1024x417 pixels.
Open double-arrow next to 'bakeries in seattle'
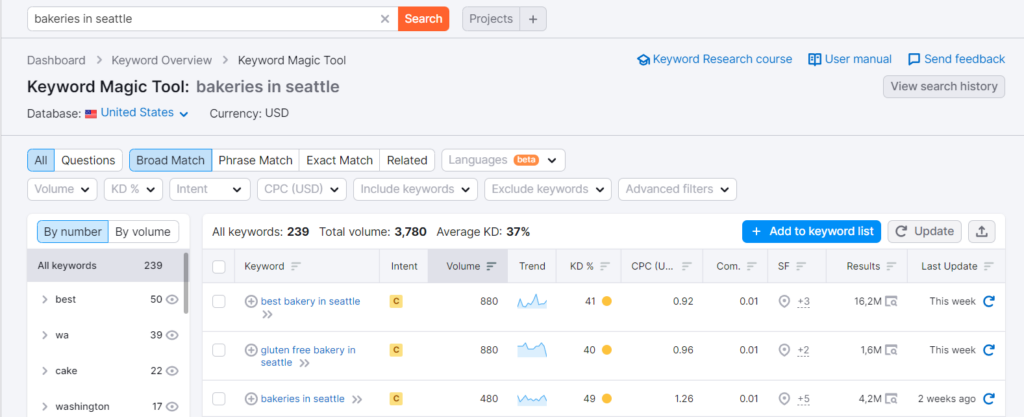357,399
